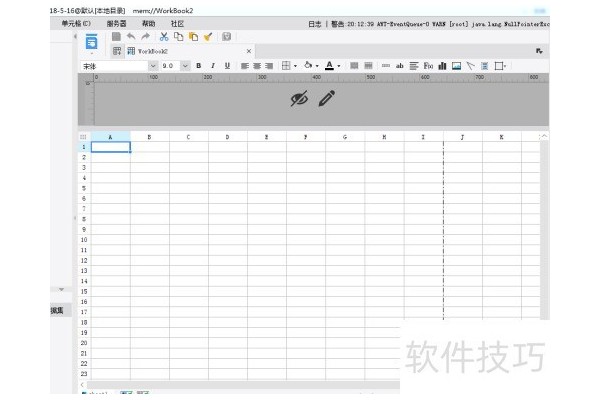Open the 帮助 menu
Viewport: 600px width, 400px height.
[148, 23]
